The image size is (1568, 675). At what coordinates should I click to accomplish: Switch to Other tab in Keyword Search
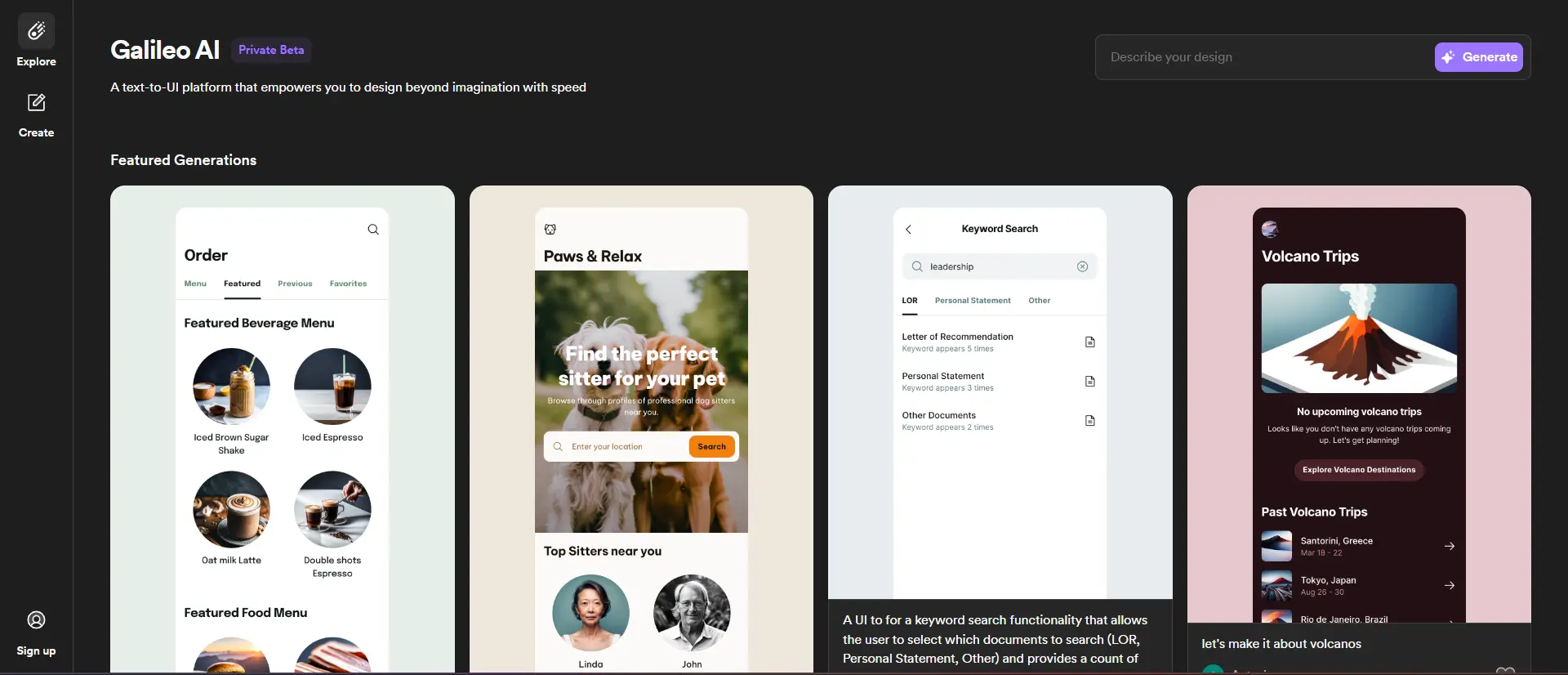pyautogui.click(x=1040, y=301)
